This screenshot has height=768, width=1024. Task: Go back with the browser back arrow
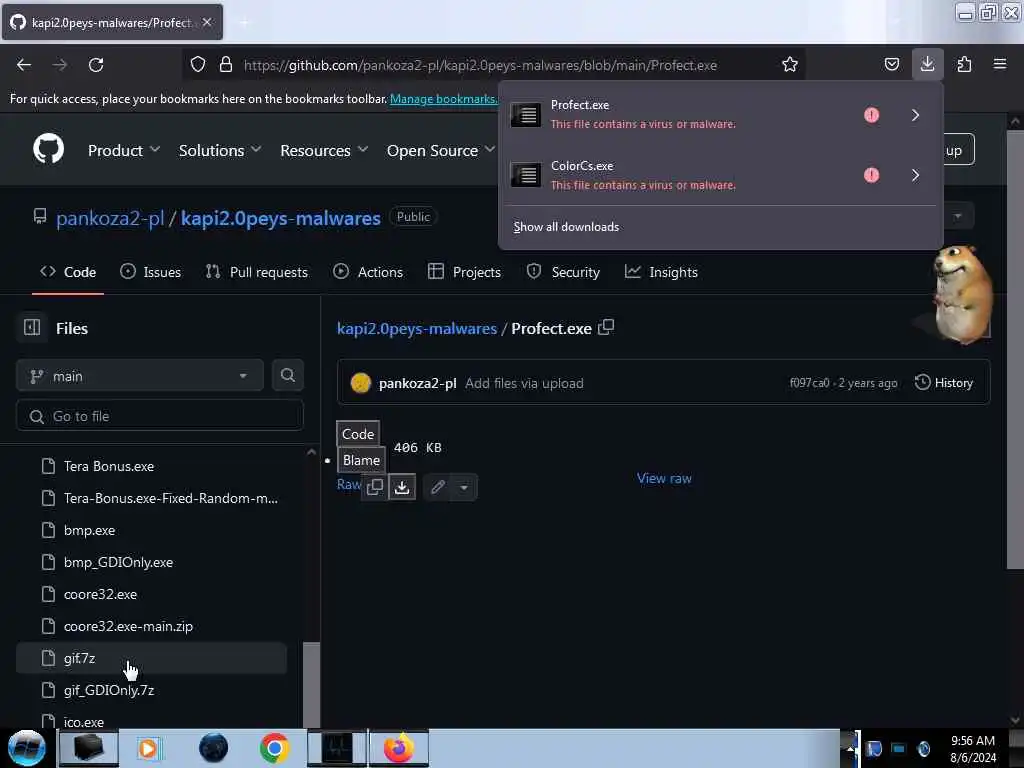tap(24, 65)
